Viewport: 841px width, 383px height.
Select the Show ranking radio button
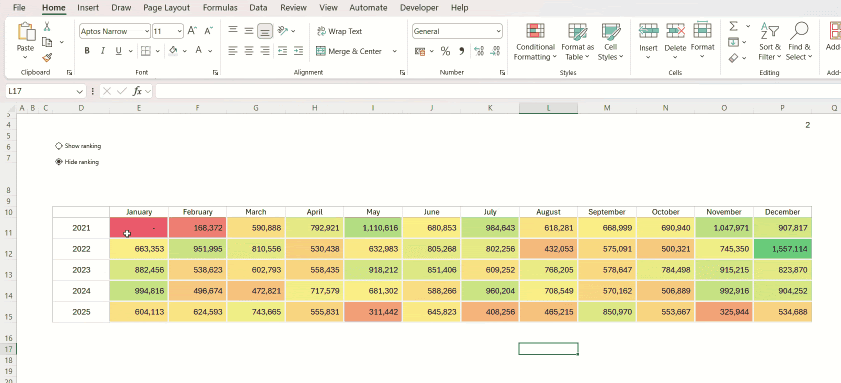[58, 145]
